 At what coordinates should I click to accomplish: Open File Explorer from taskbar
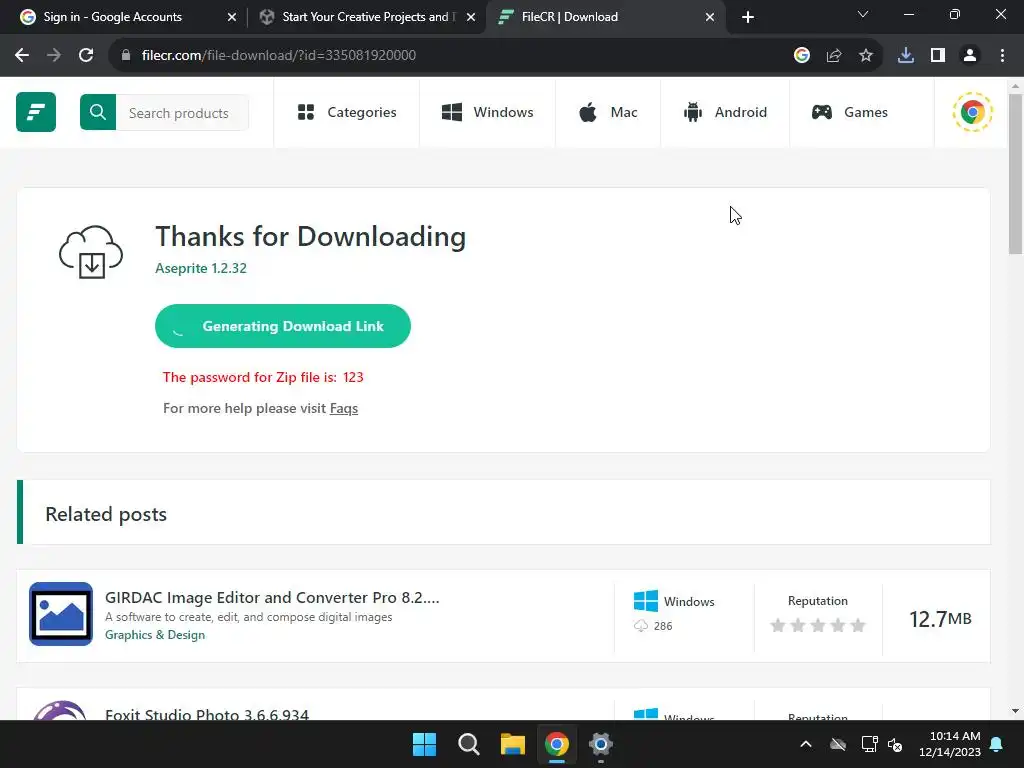(x=513, y=744)
